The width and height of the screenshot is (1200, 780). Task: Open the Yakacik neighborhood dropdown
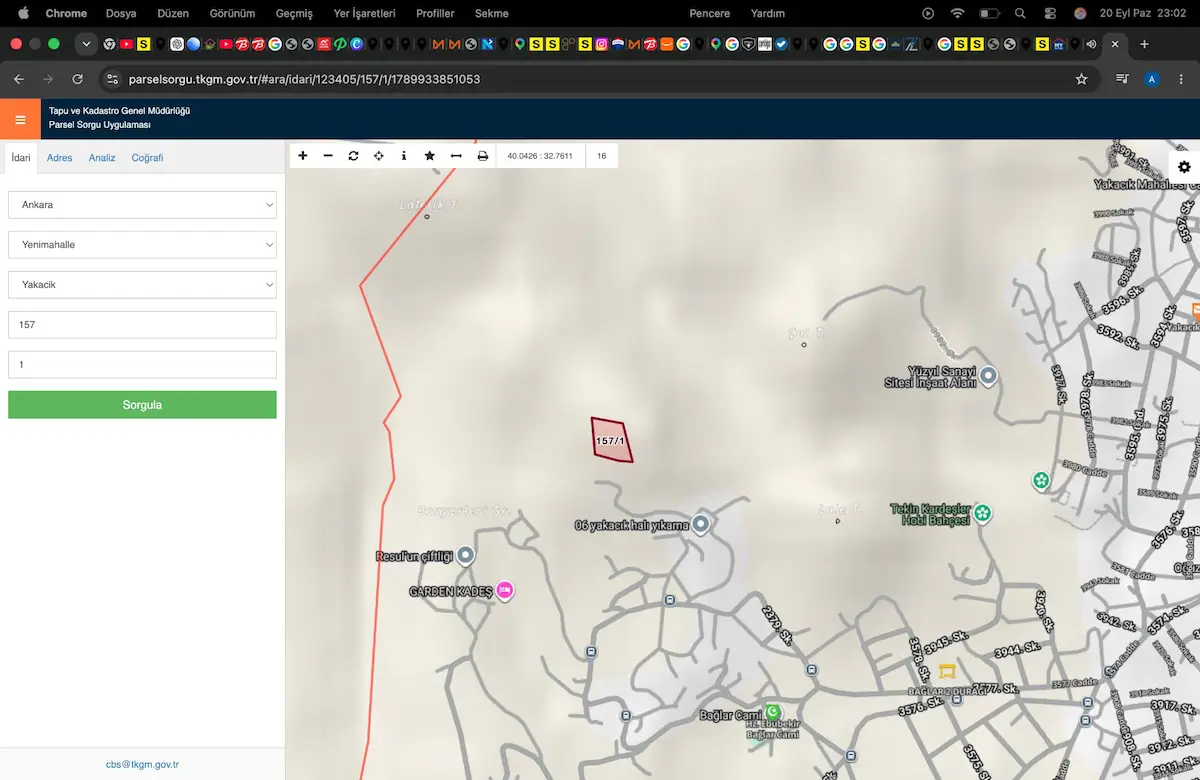pos(142,285)
